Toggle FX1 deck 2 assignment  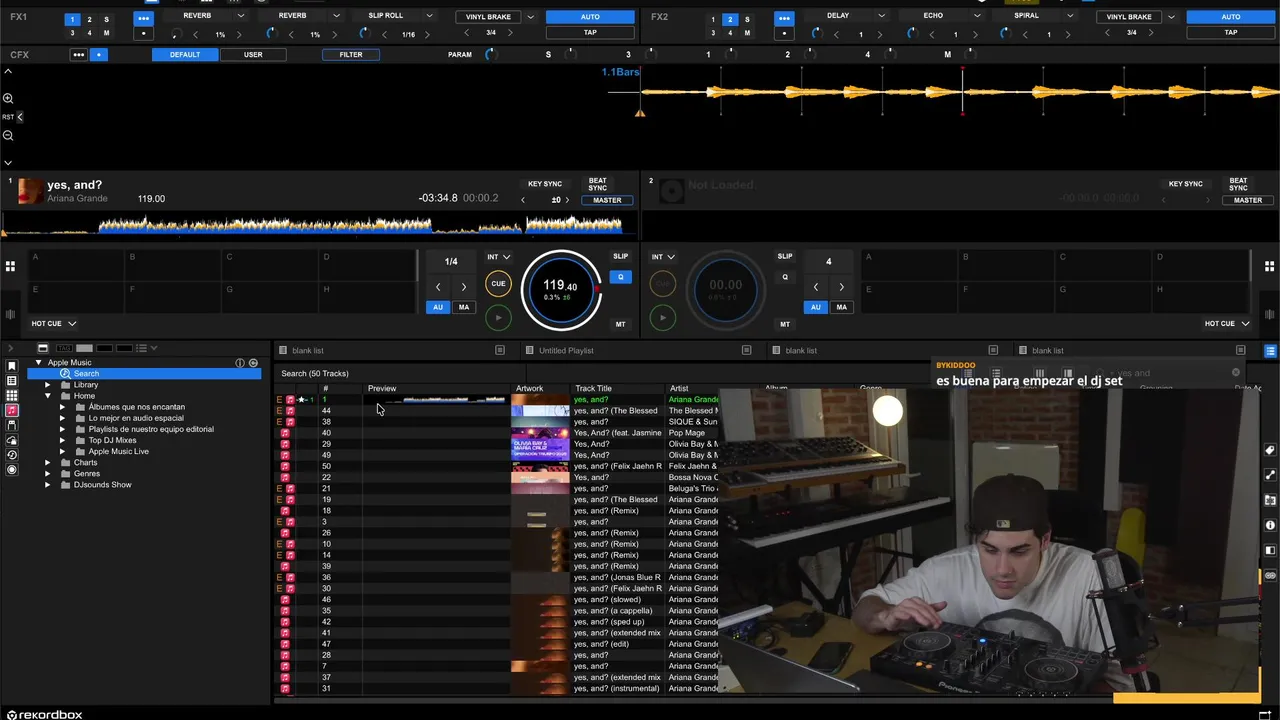[89, 20]
